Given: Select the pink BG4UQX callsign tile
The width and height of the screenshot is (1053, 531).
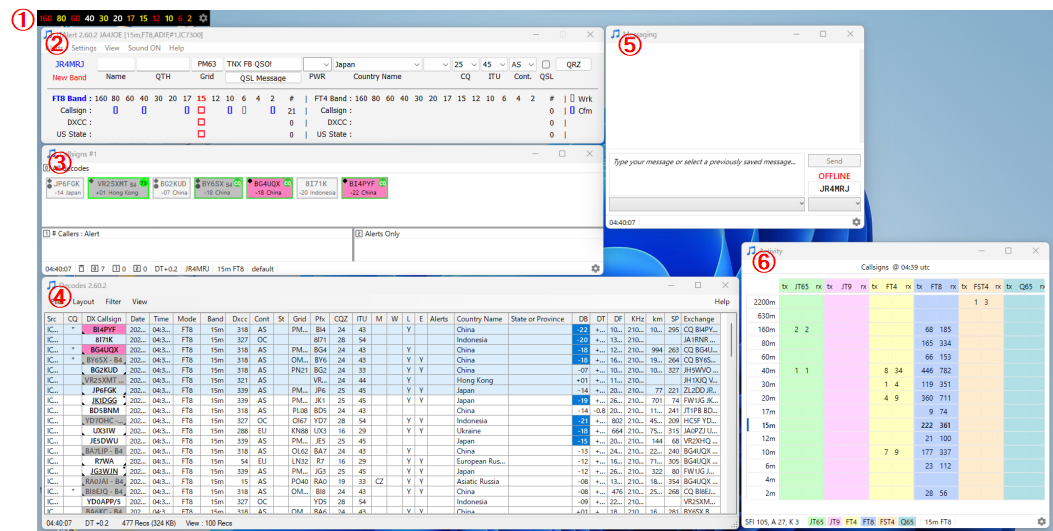Looking at the screenshot, I should click(269, 187).
